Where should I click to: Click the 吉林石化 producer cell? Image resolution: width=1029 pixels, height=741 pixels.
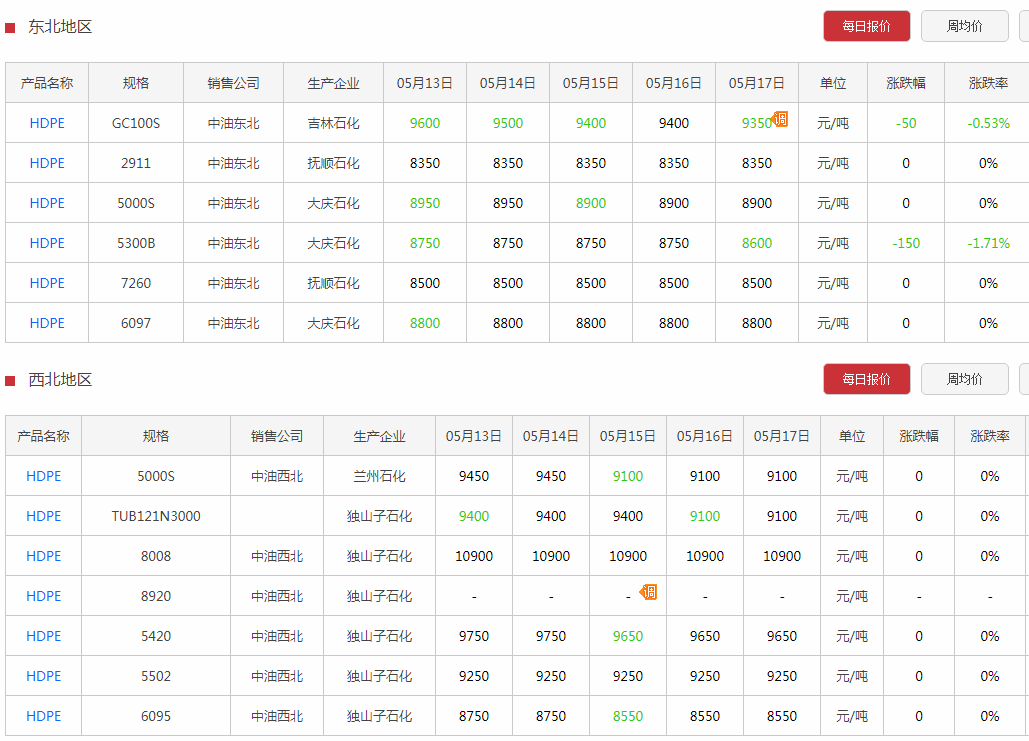(333, 123)
